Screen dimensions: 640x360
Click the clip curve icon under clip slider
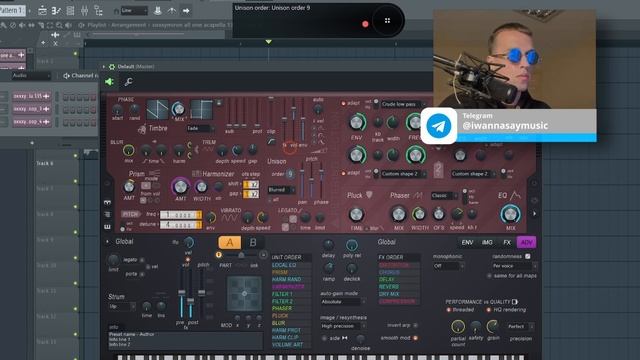(x=271, y=142)
